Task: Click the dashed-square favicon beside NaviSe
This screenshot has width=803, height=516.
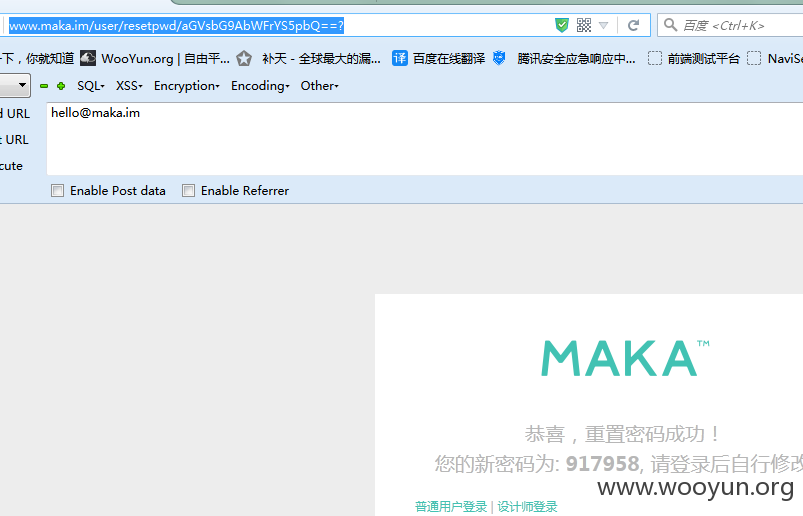Action: (754, 58)
